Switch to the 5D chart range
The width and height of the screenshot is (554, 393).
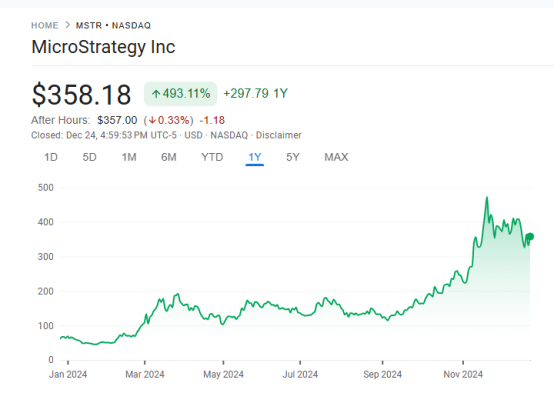(89, 157)
